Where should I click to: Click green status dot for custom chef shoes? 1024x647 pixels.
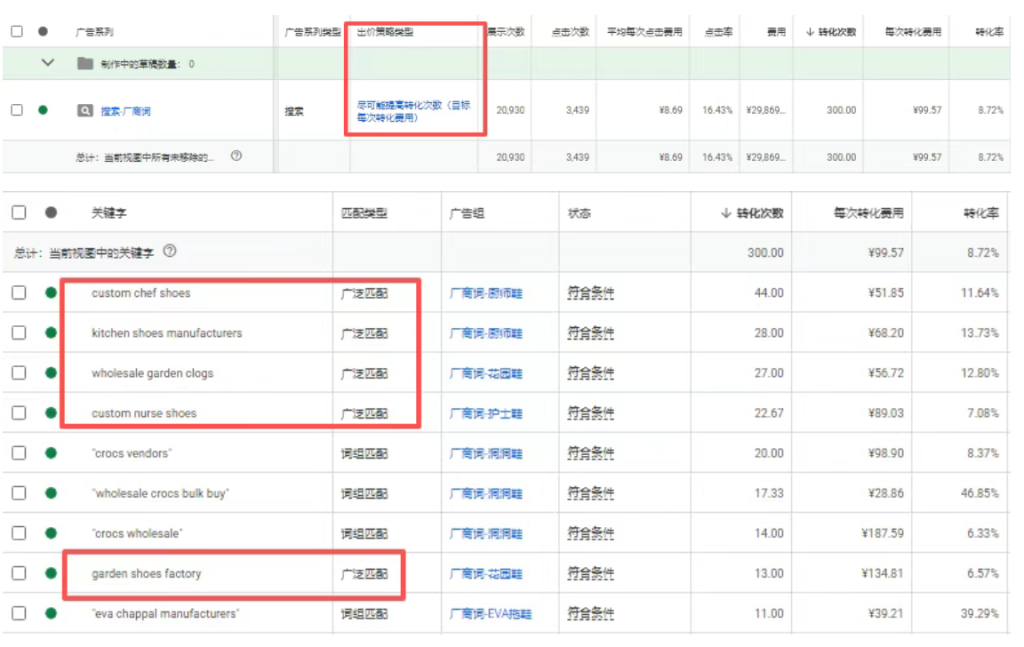pos(50,293)
